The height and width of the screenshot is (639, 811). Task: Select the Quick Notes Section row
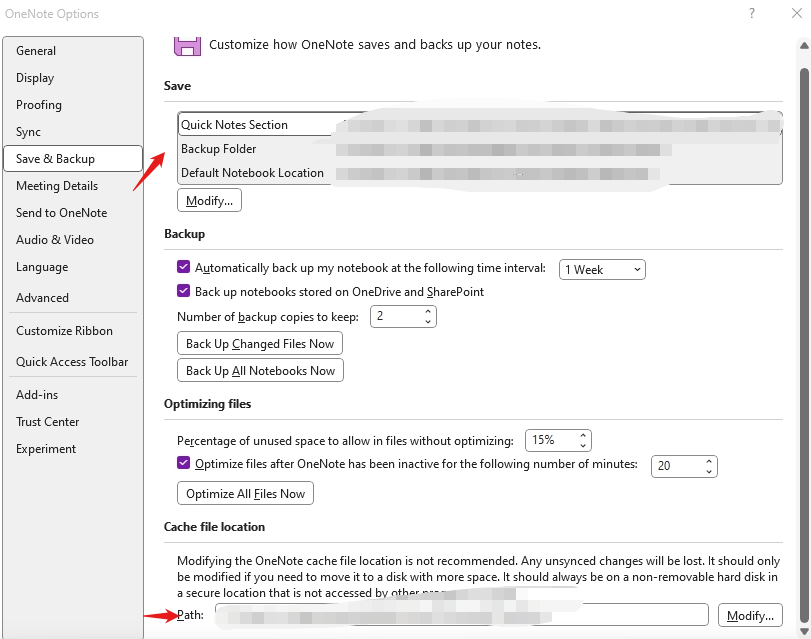(x=479, y=125)
